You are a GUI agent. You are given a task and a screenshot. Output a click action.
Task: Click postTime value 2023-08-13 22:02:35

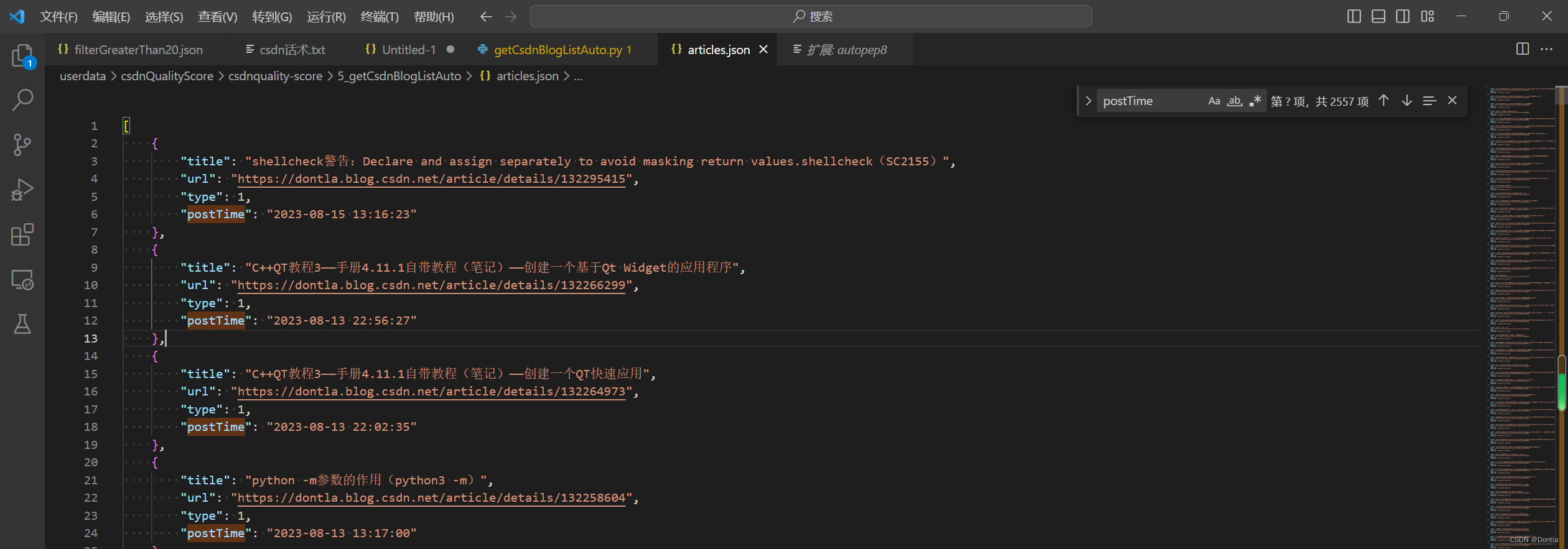[x=342, y=427]
